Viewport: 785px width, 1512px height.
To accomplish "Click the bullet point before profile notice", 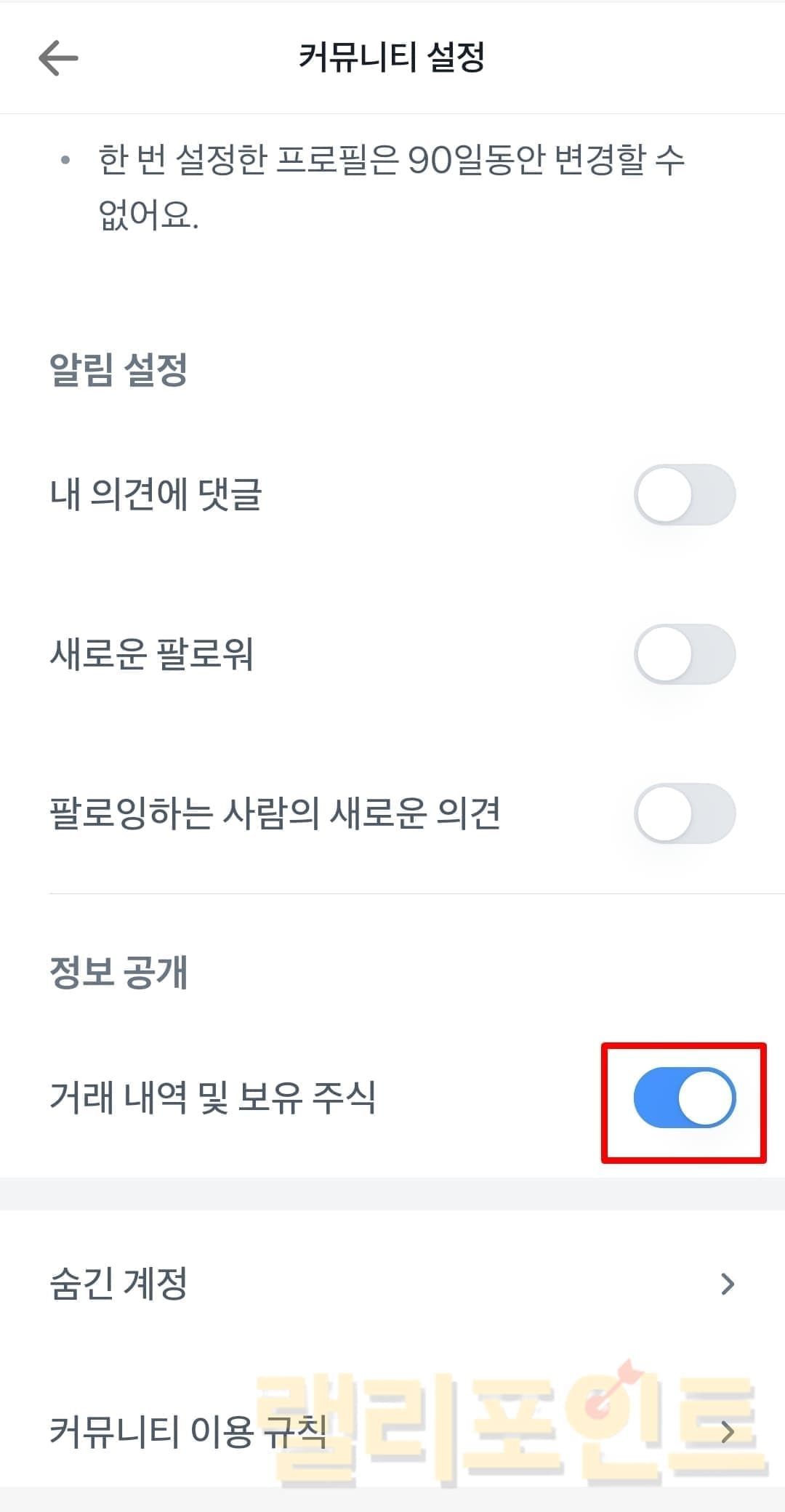I will (65, 161).
